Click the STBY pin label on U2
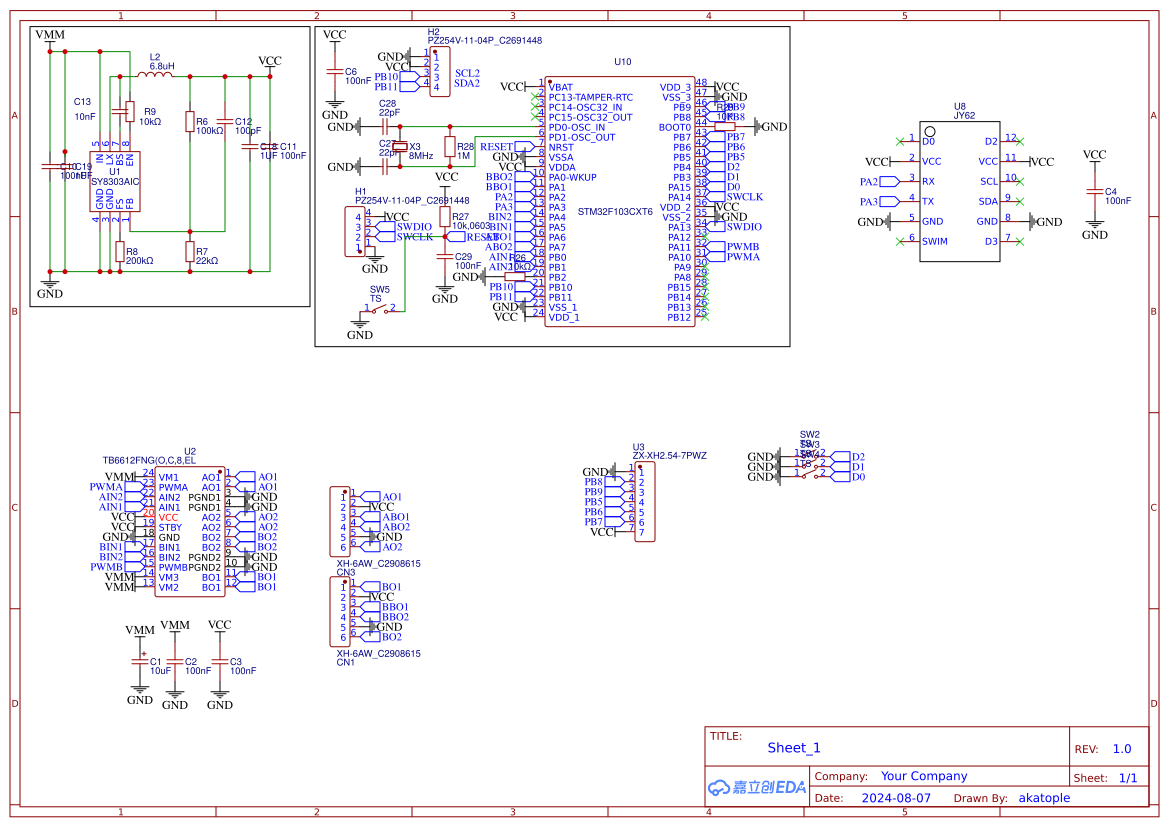 click(x=170, y=527)
